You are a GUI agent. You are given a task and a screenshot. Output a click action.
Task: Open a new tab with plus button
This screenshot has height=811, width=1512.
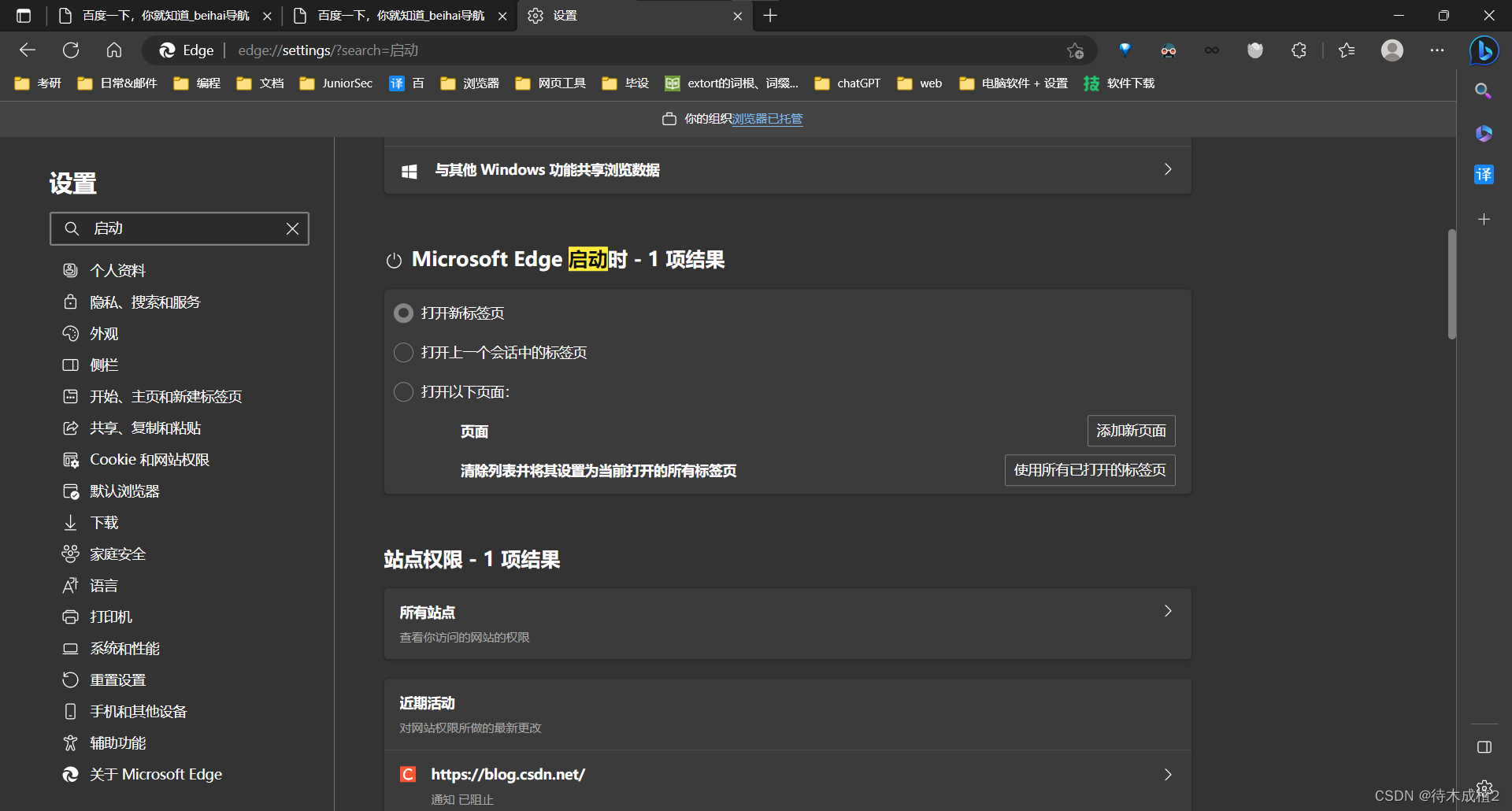[770, 16]
